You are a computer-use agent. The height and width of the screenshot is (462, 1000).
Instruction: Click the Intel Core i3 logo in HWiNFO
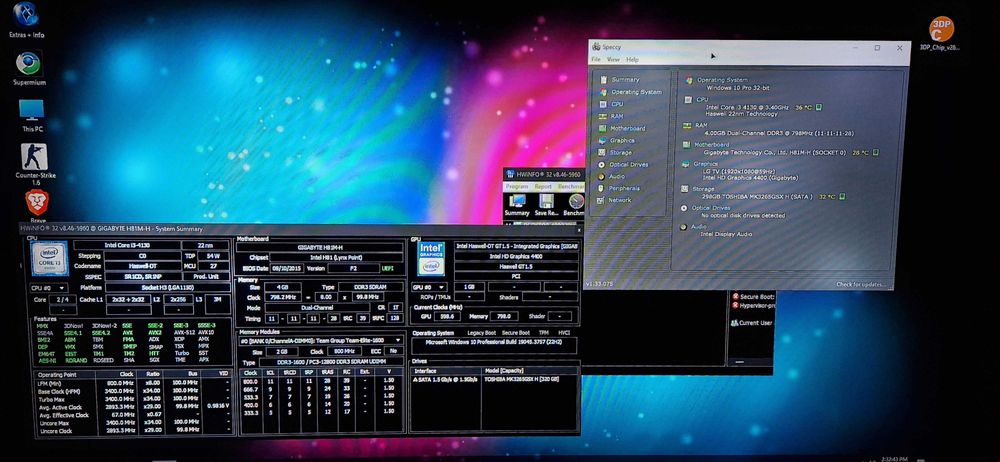click(49, 258)
